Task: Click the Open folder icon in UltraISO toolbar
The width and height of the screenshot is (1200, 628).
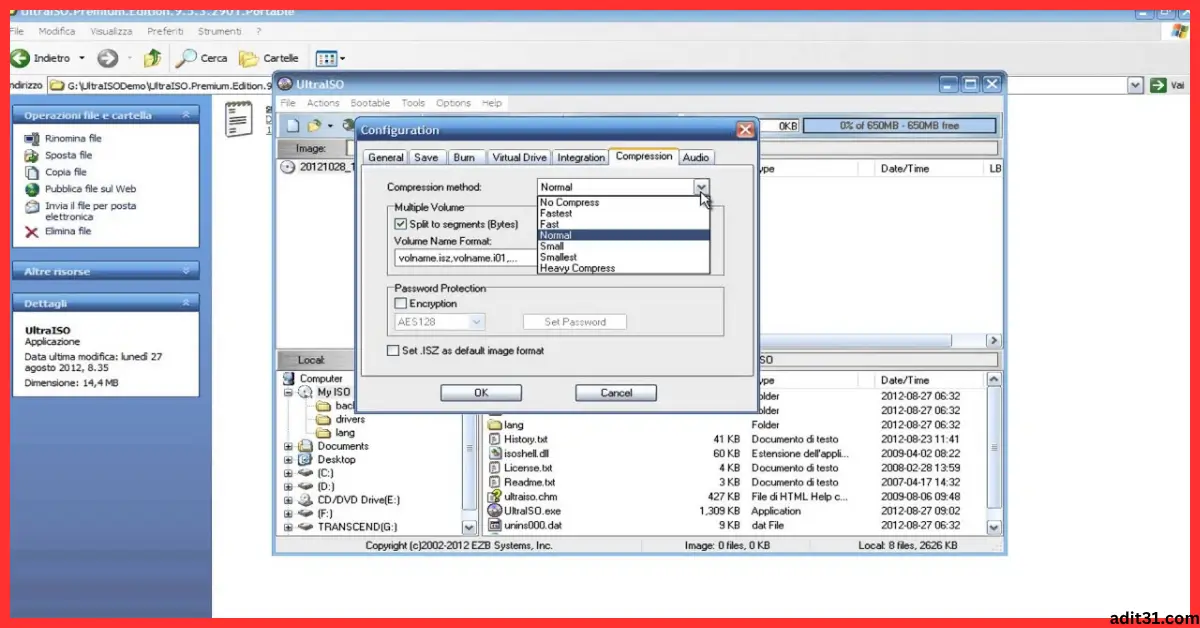Action: [314, 126]
